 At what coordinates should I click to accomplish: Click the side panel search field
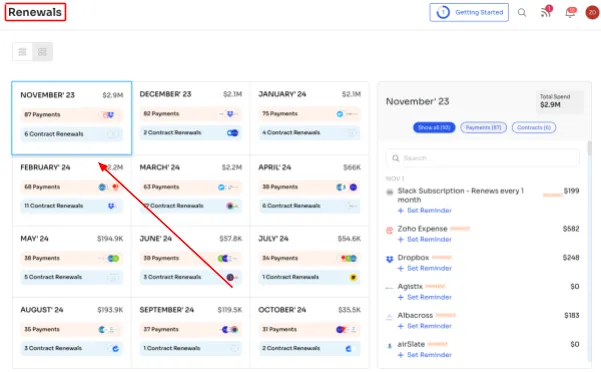click(x=483, y=158)
